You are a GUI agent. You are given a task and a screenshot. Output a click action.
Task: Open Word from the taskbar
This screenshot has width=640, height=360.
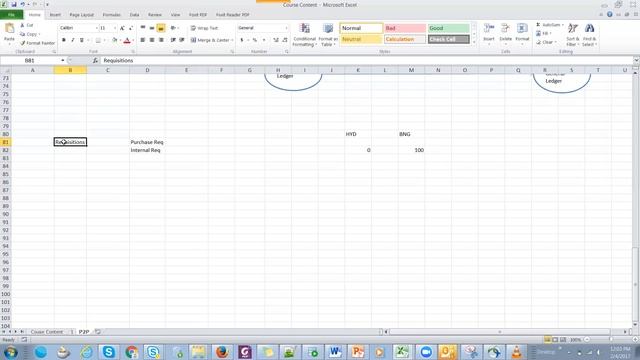[335, 352]
